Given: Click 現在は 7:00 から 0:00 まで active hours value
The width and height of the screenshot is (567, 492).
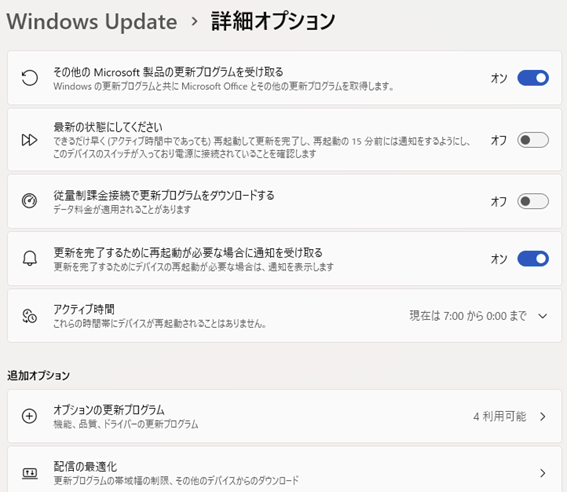Looking at the screenshot, I should pos(468,316).
